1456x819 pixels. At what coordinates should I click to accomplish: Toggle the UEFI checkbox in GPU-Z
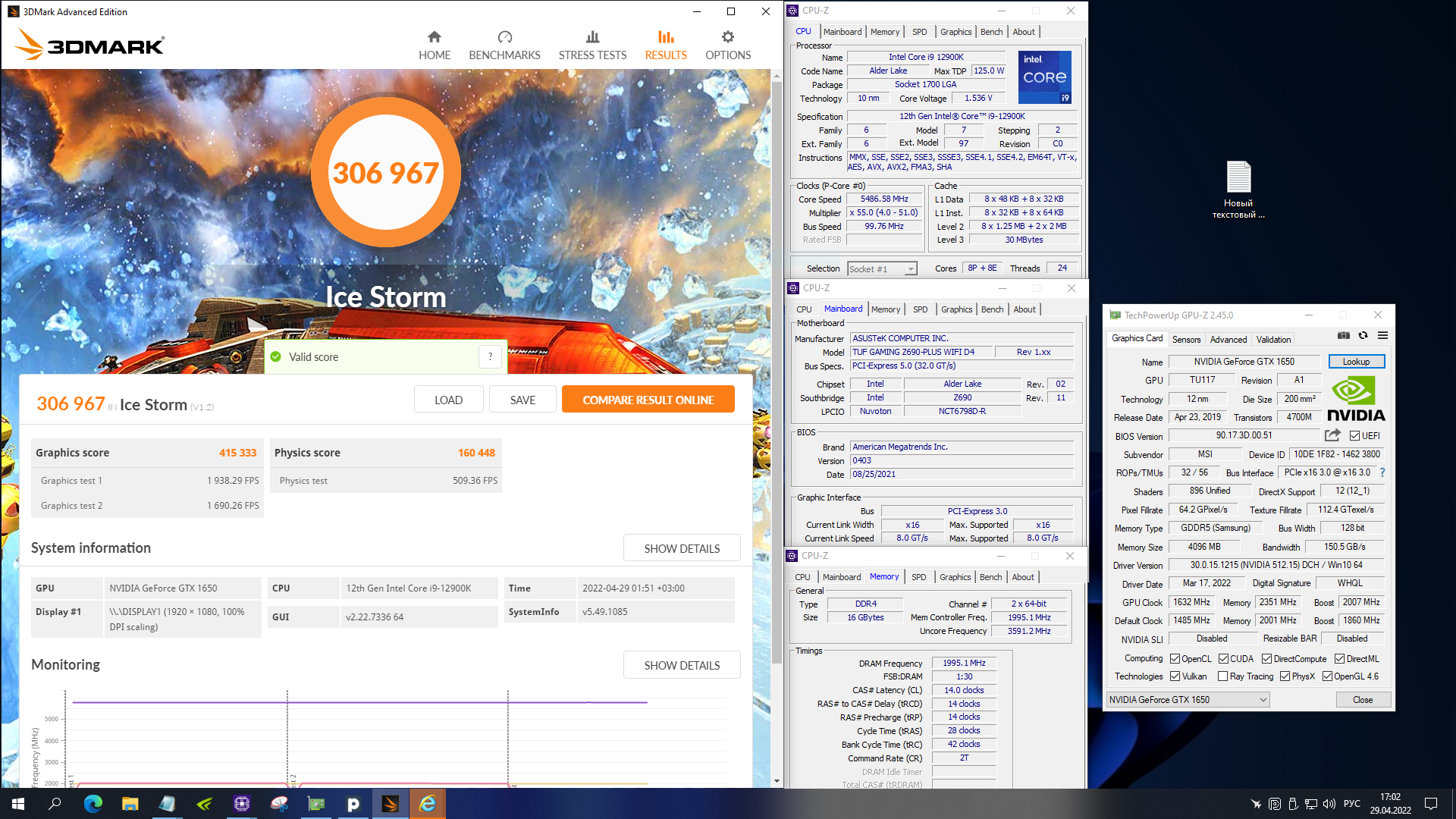click(1354, 436)
